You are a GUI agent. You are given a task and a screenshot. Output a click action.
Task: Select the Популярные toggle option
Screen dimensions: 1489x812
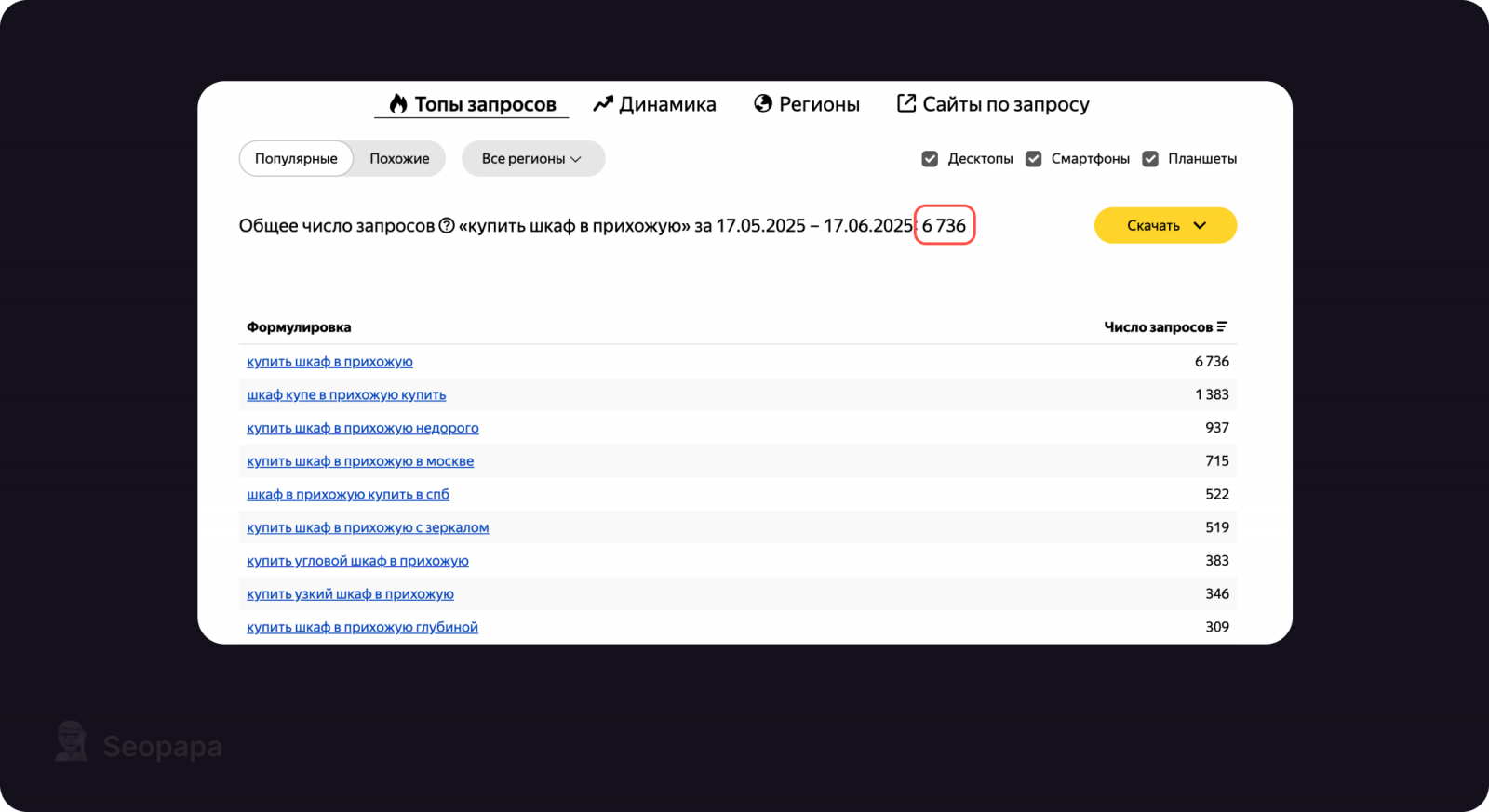coord(296,159)
